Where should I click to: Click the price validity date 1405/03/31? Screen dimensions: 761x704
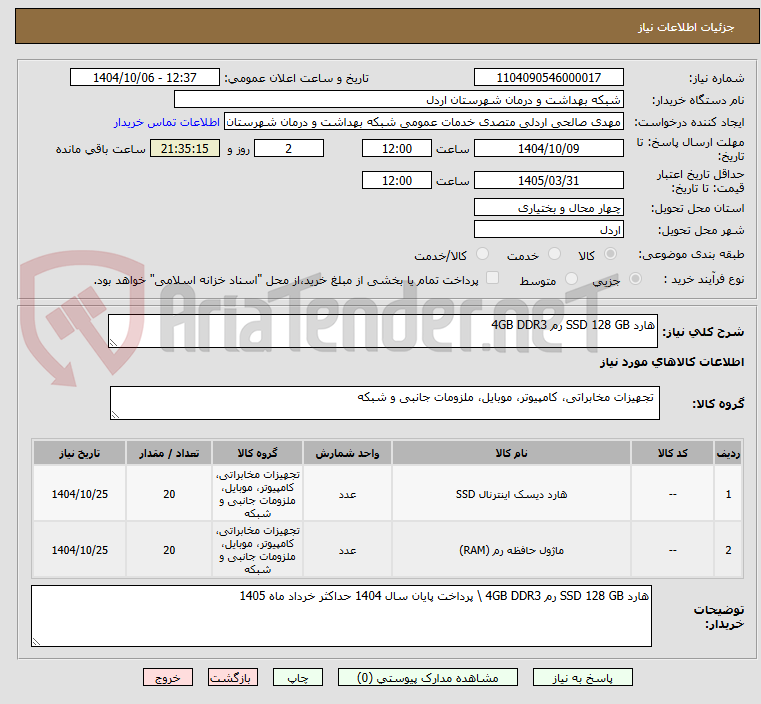[x=548, y=180]
